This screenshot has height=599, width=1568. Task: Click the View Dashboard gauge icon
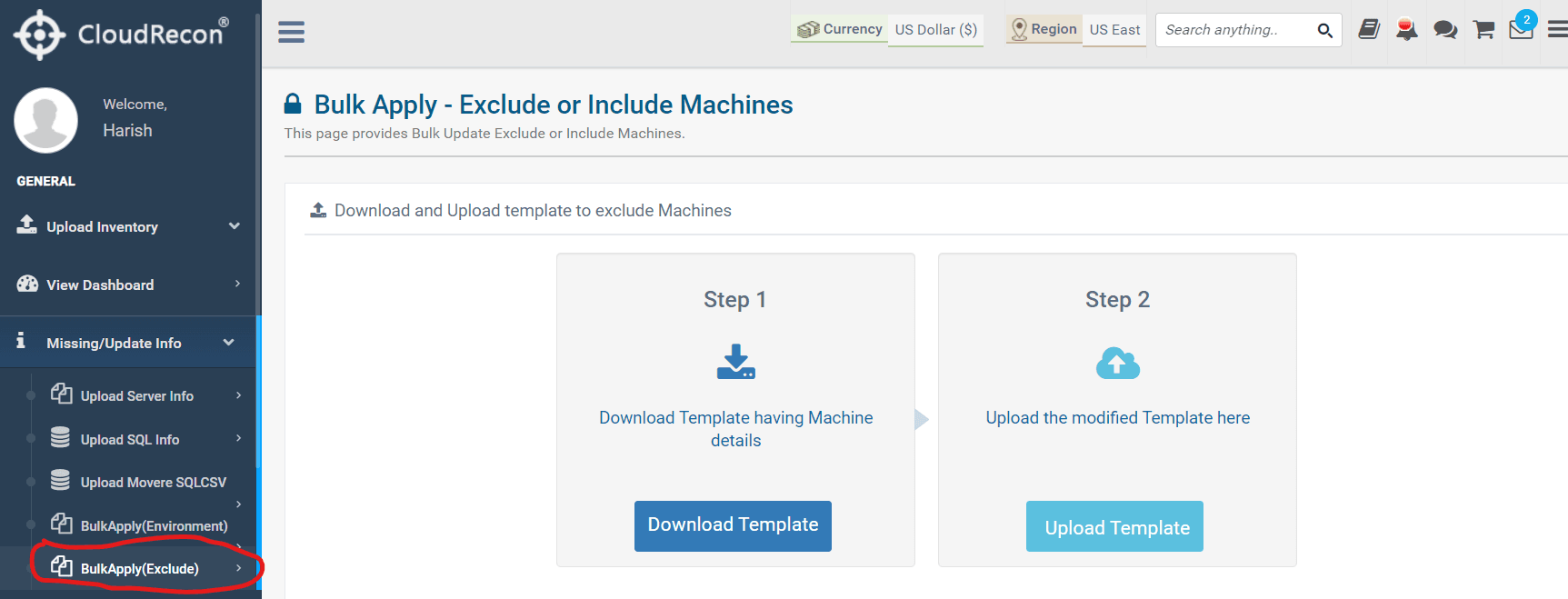pos(27,284)
